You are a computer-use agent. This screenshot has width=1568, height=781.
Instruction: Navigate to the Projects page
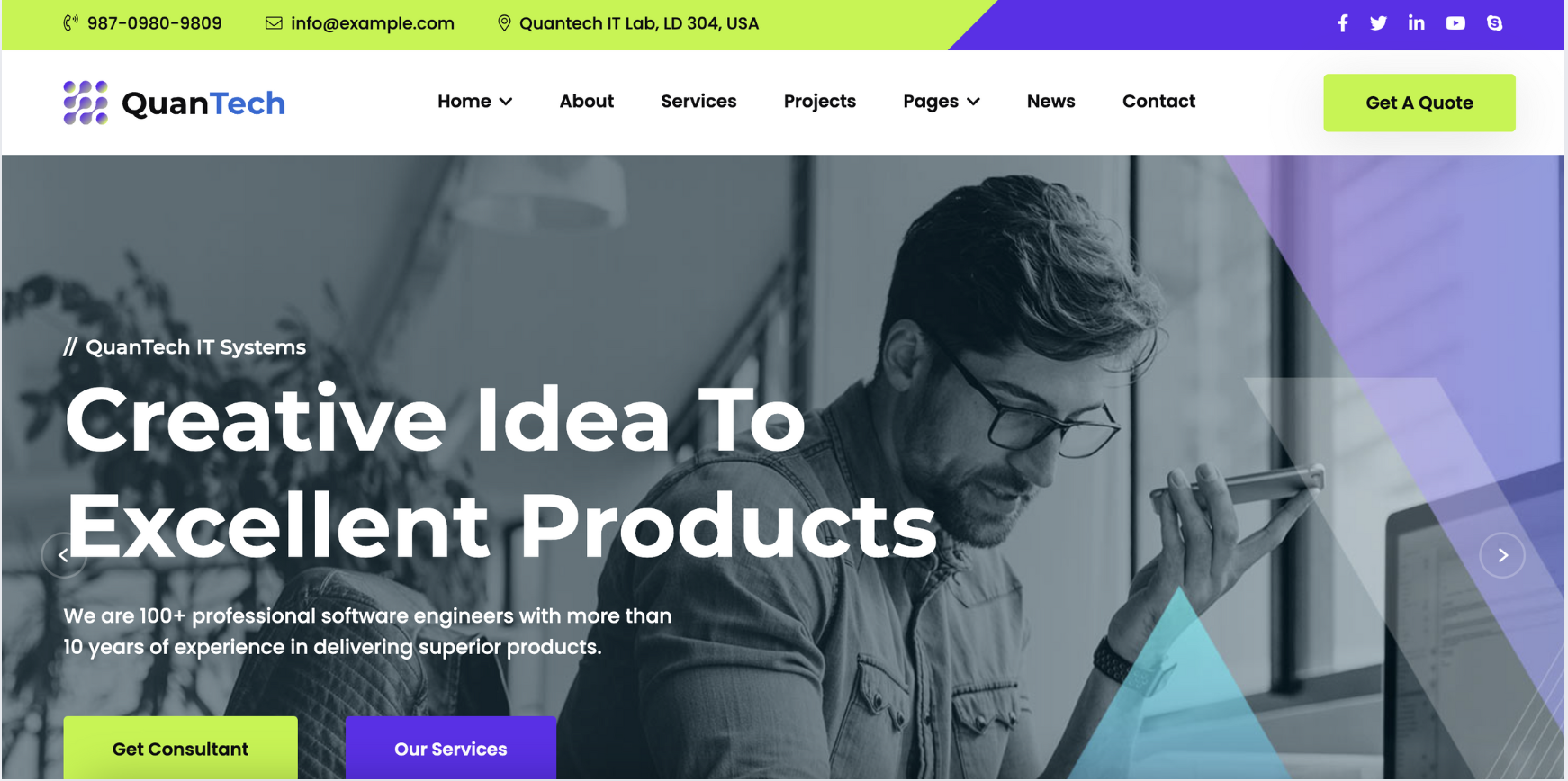coord(819,102)
